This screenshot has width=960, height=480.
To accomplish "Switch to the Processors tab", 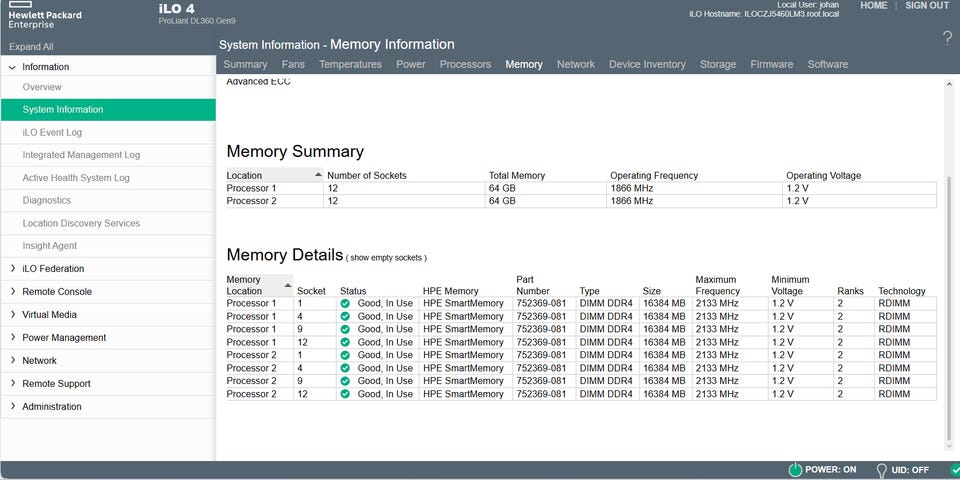I will 465,64.
